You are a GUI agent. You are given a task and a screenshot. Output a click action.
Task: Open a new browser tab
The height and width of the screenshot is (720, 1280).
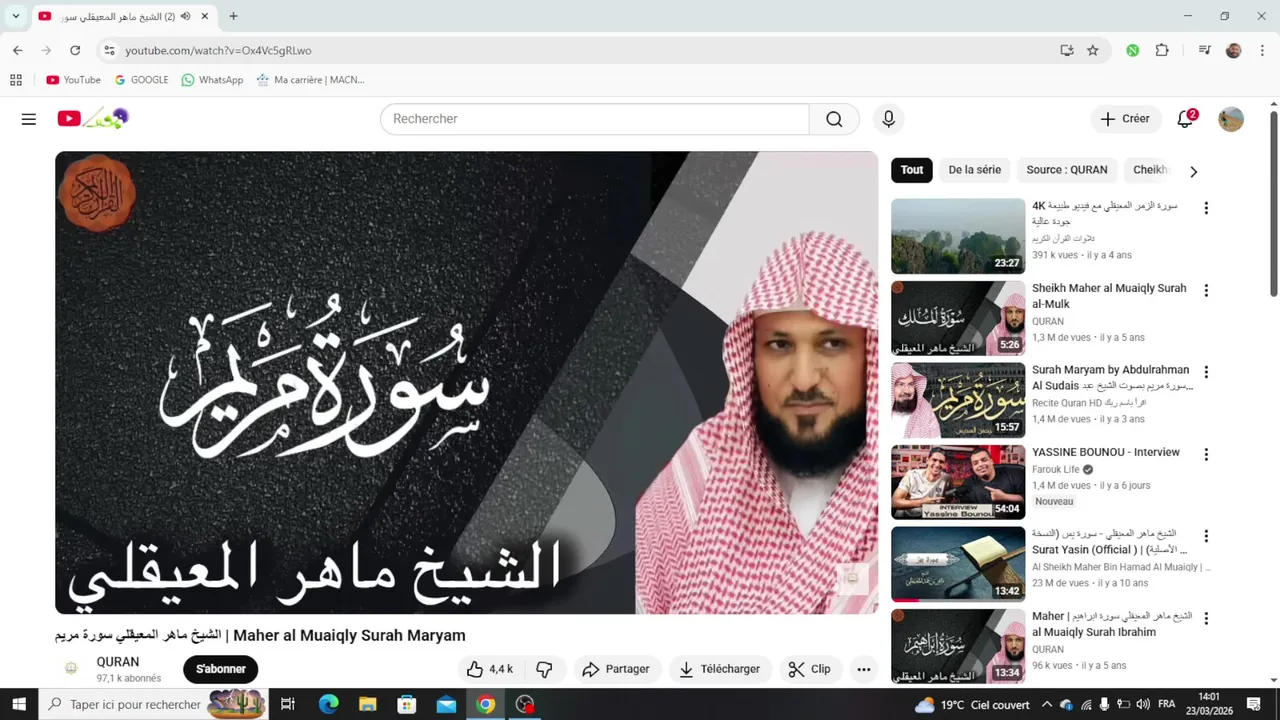pyautogui.click(x=233, y=16)
